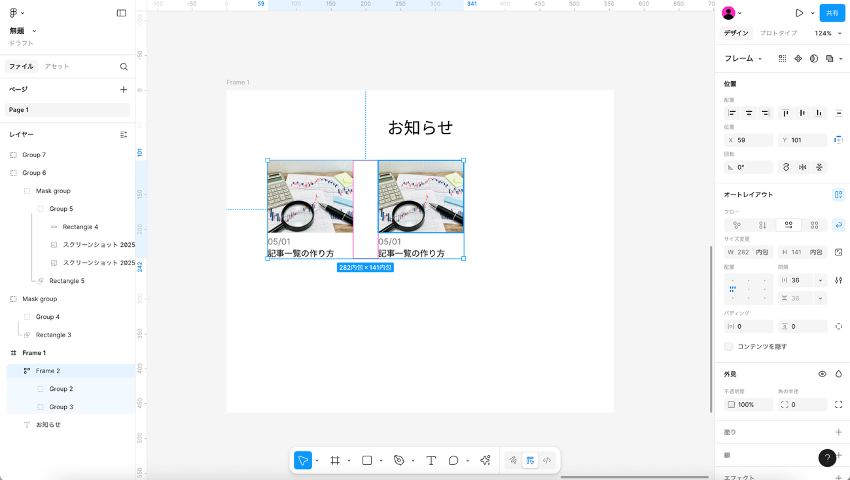Flip the selection horizontally

coord(803,168)
